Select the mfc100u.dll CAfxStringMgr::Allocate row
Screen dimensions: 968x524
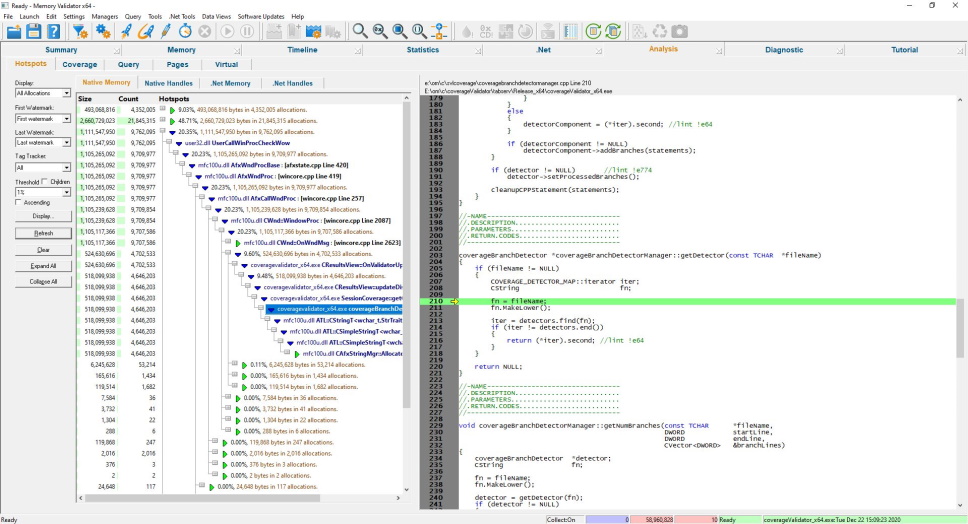tap(353, 354)
